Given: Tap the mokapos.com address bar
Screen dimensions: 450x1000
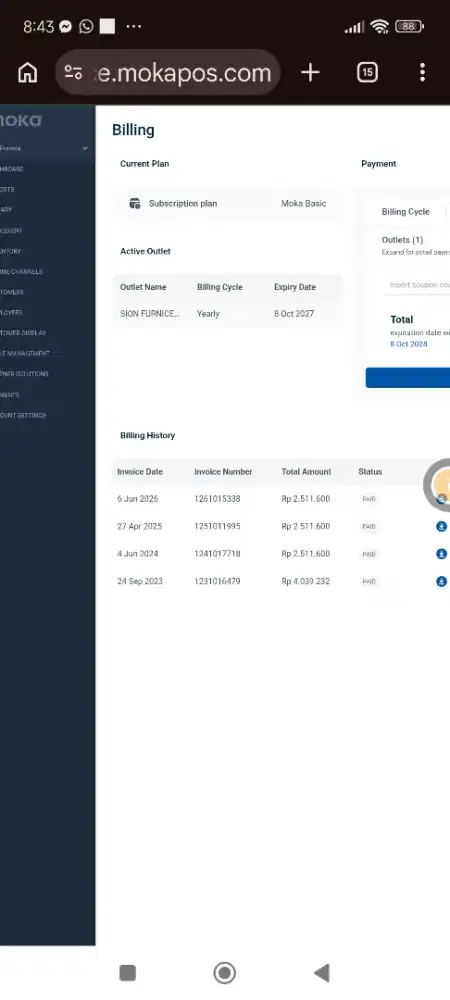Looking at the screenshot, I should (x=168, y=73).
